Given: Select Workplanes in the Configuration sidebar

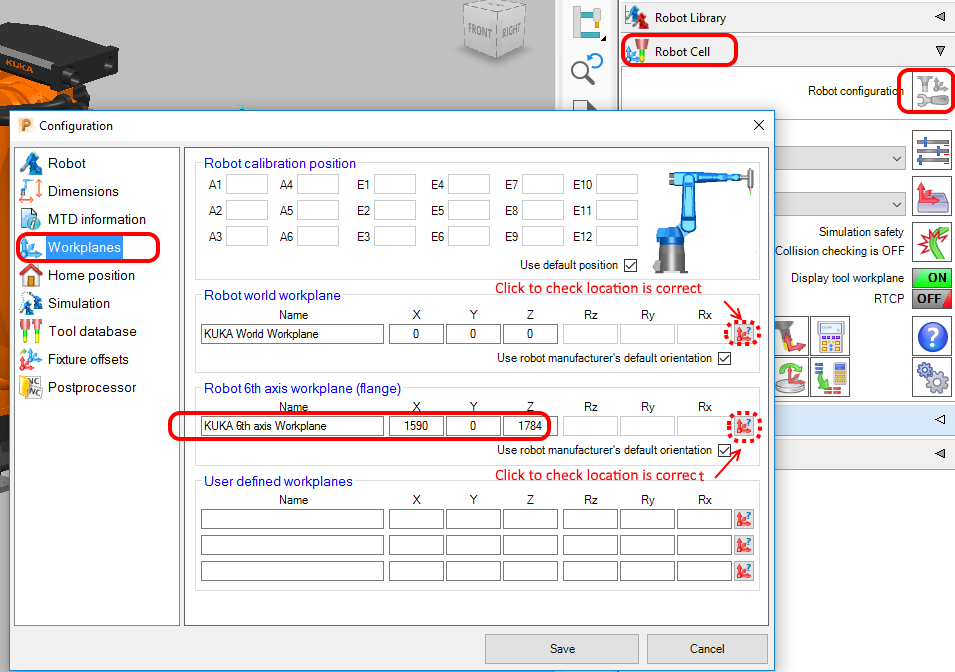Looking at the screenshot, I should [86, 247].
